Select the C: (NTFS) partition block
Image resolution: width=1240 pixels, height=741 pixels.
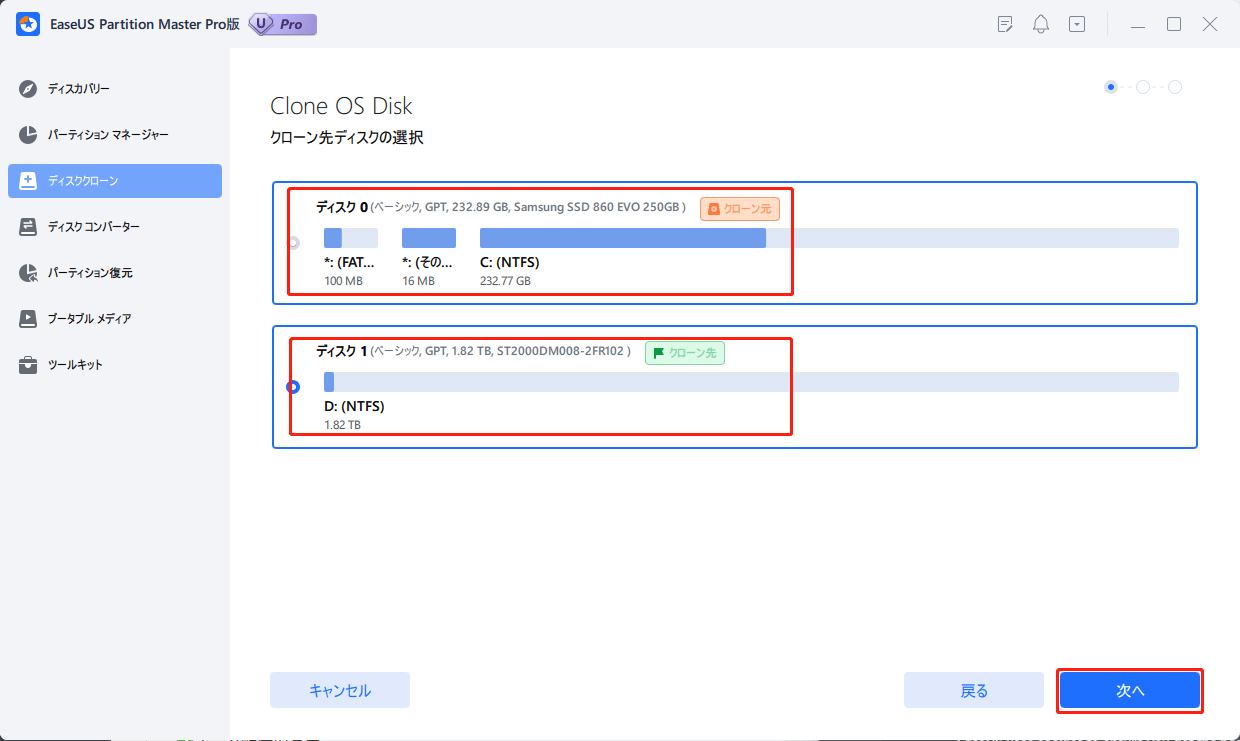[x=622, y=237]
